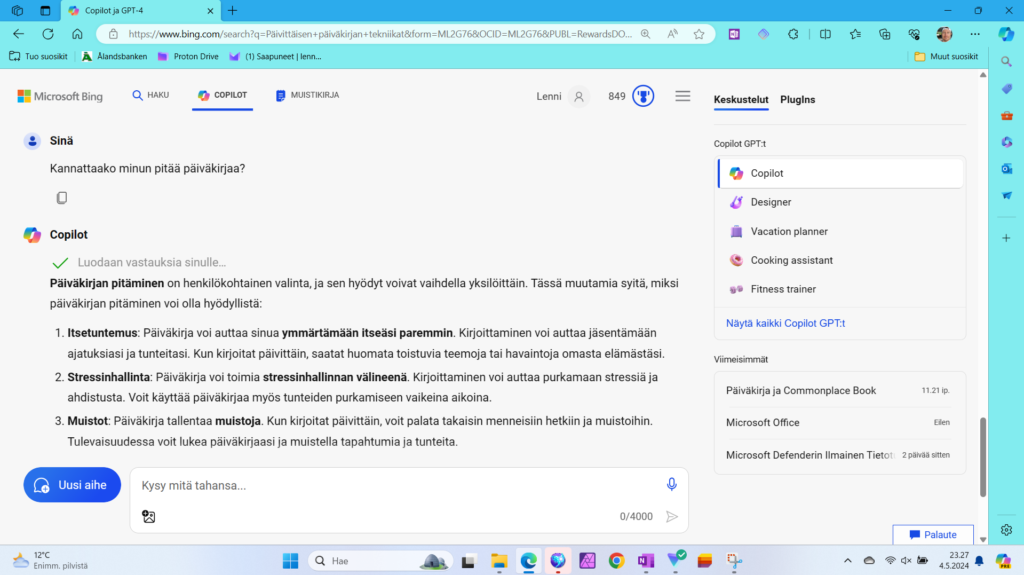Open Google Chrome from the taskbar
The height and width of the screenshot is (575, 1024).
click(x=616, y=561)
